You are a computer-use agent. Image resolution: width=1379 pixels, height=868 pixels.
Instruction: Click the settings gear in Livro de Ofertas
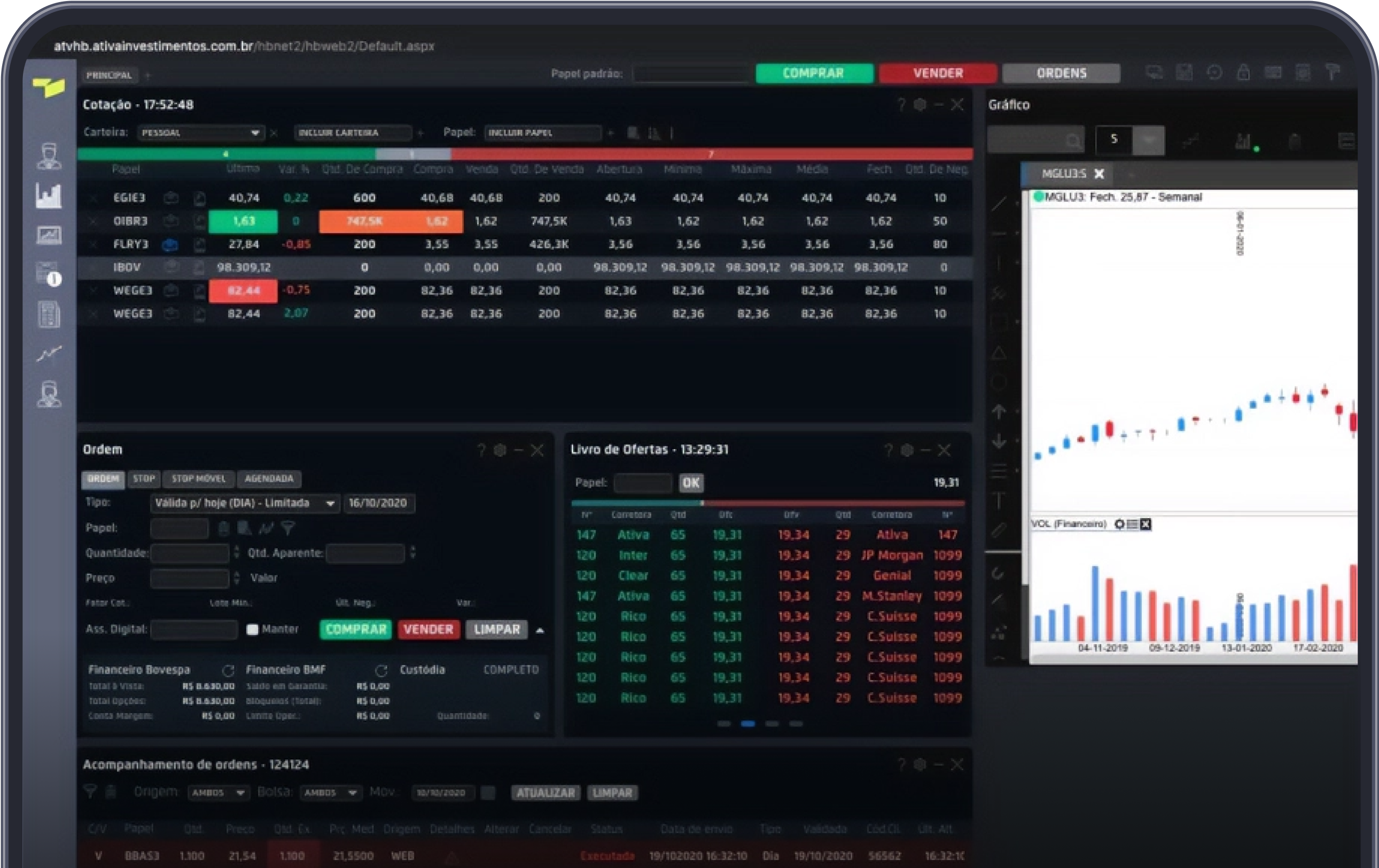tap(907, 451)
